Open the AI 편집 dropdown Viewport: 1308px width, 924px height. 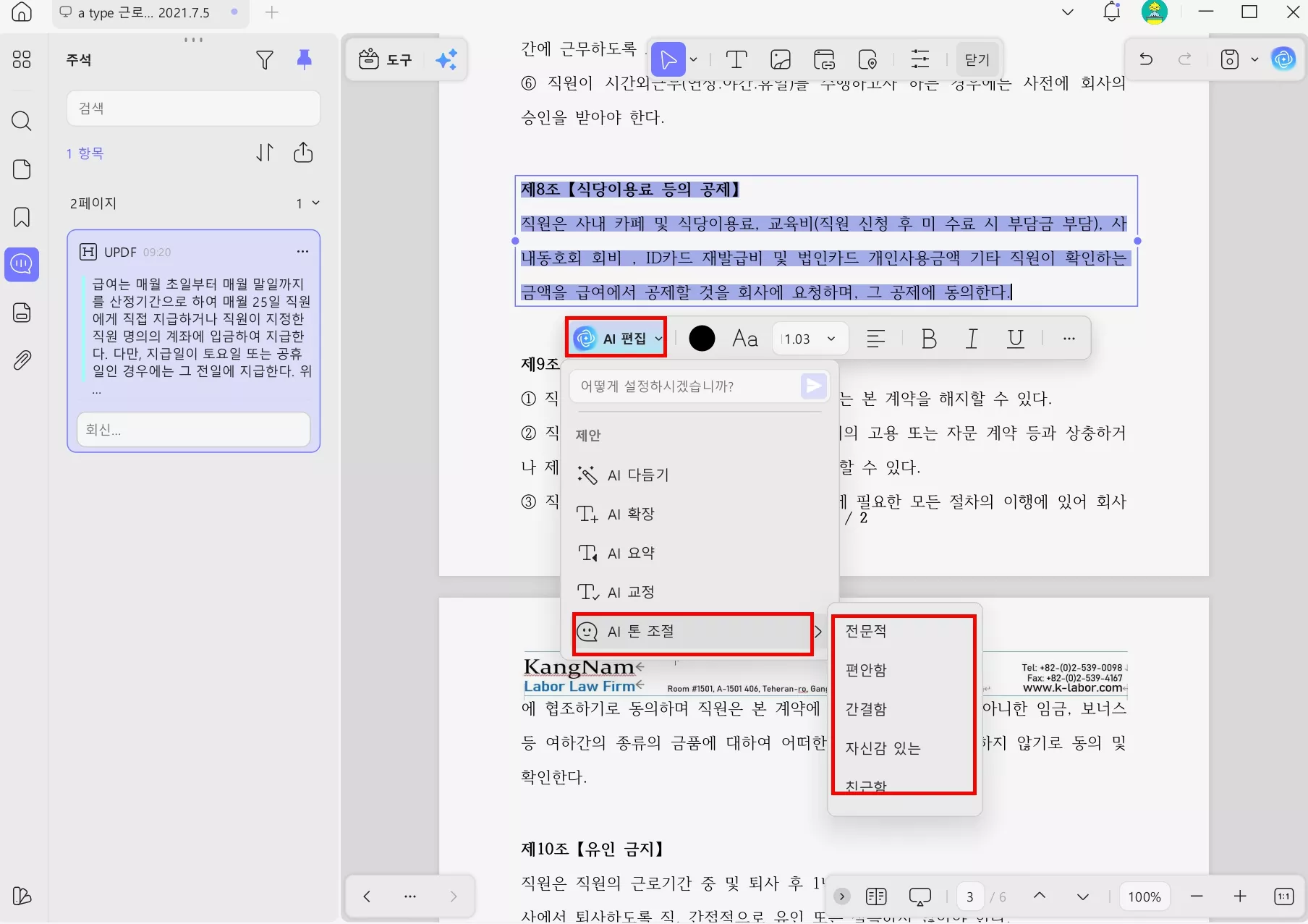pos(615,338)
